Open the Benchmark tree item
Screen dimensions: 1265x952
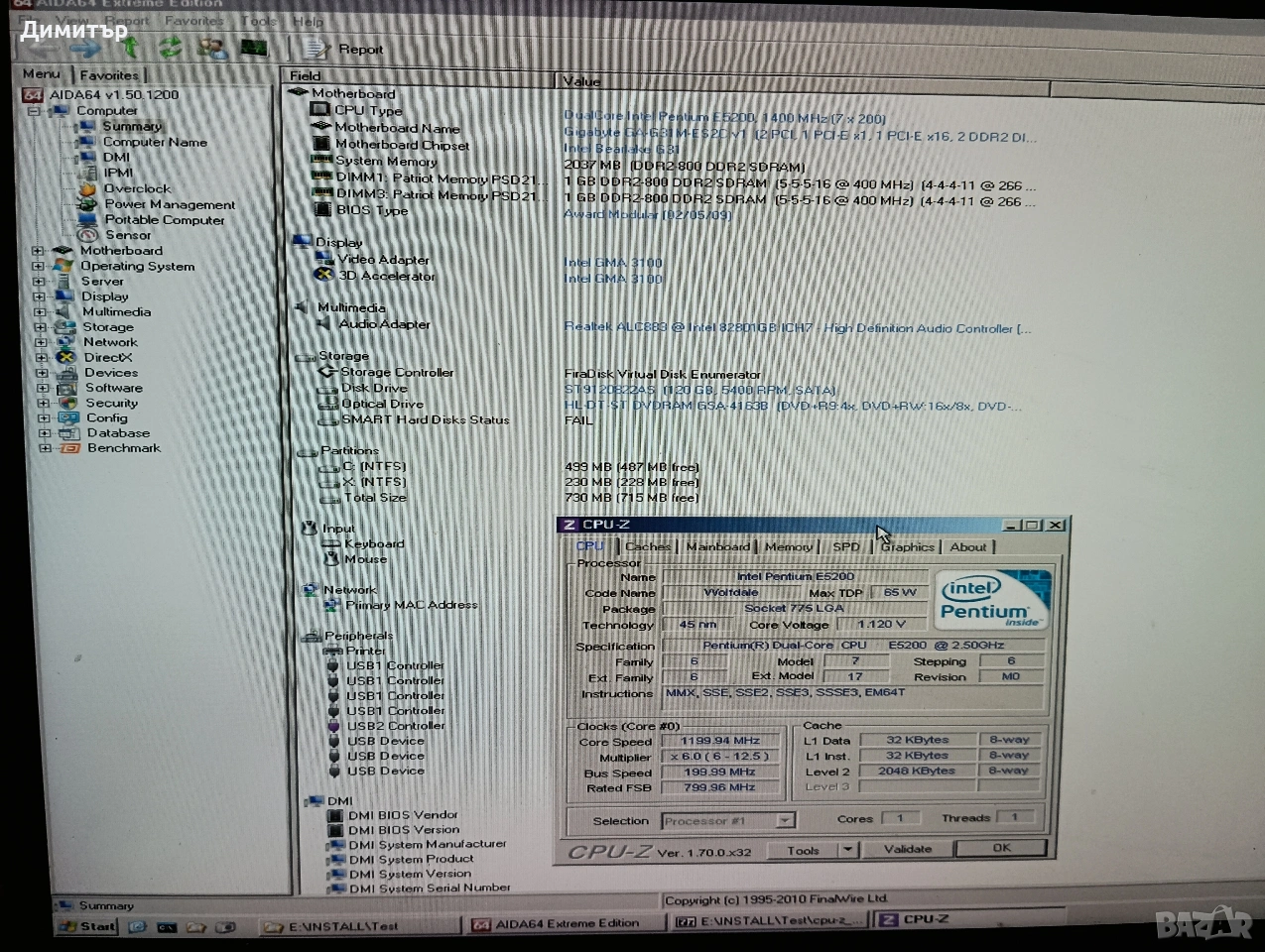click(x=123, y=448)
